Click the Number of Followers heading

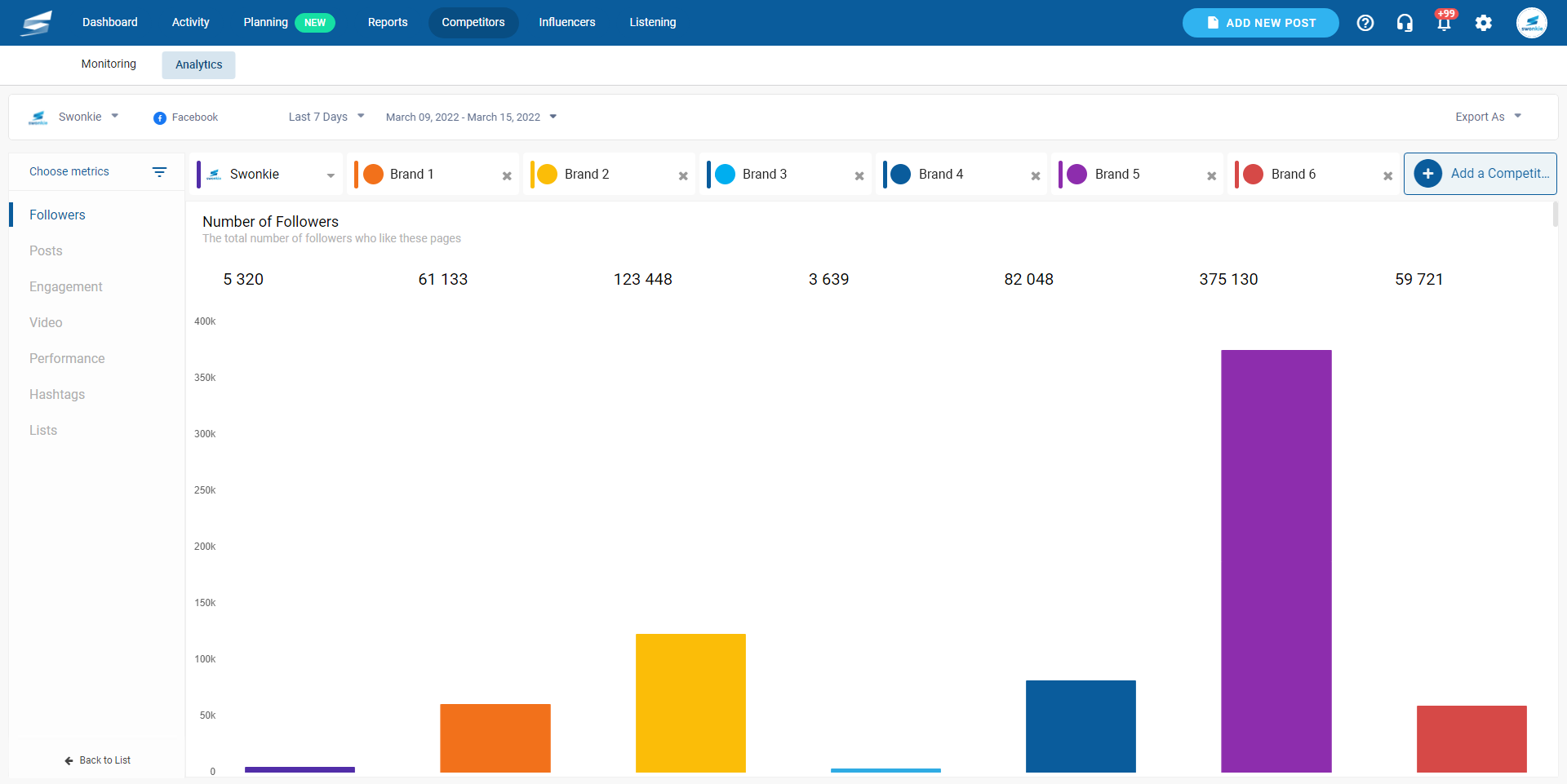coord(270,222)
